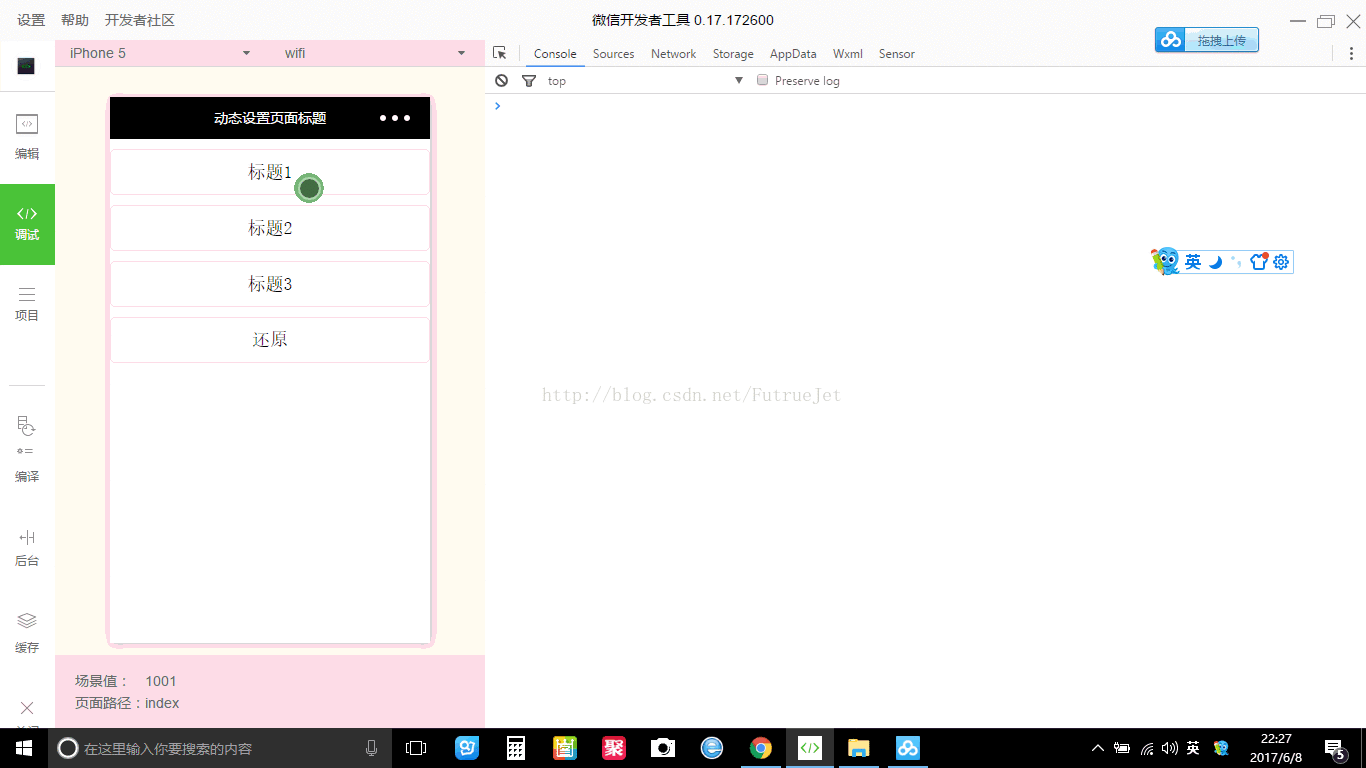Expand the iPhone 5 device dropdown

pos(160,53)
